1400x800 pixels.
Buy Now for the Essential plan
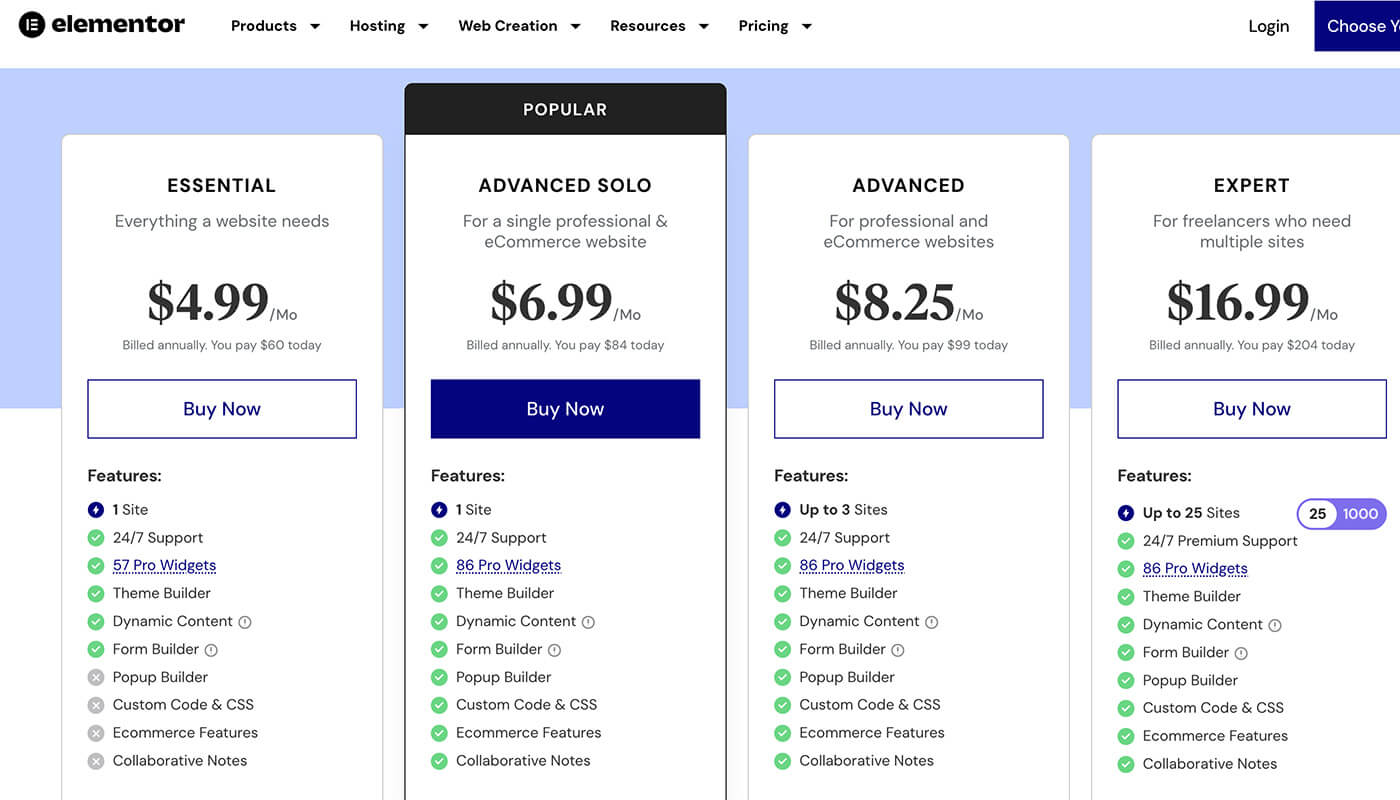coord(222,409)
